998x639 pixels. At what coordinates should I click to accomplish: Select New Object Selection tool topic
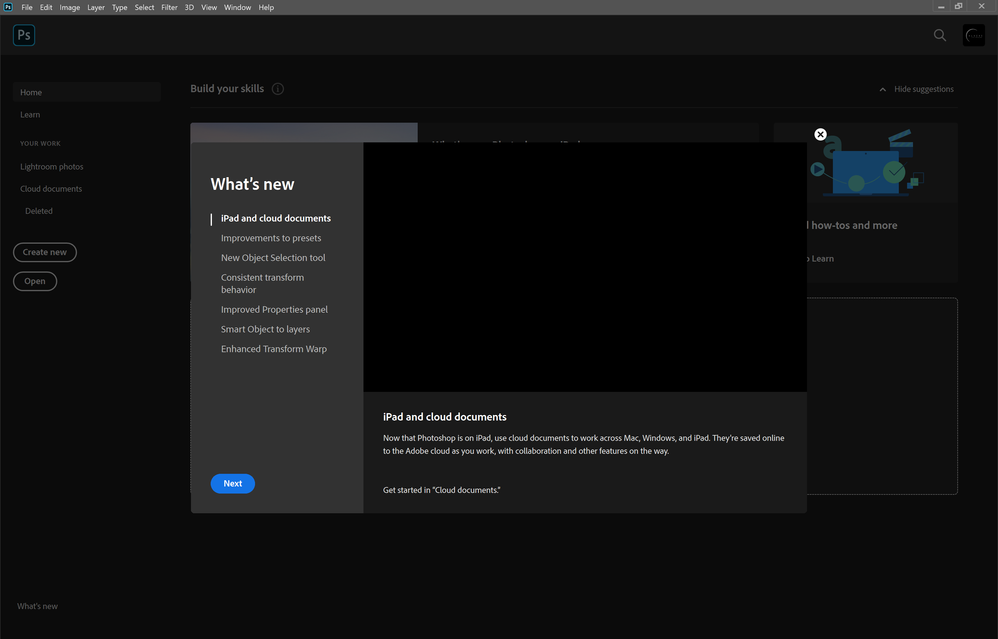pos(273,258)
